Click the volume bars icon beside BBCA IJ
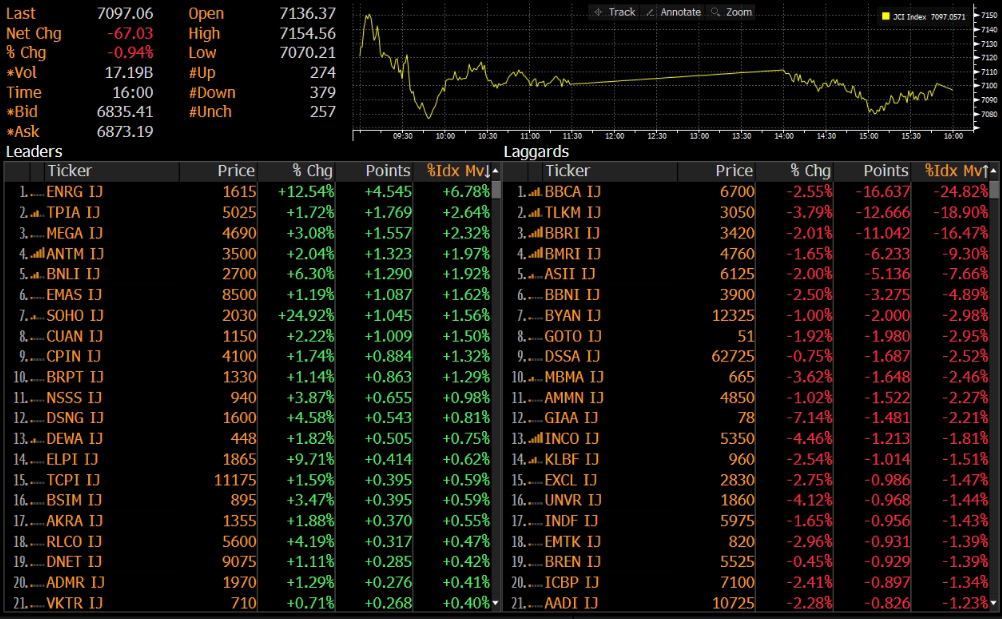1002x619 pixels. [535, 192]
